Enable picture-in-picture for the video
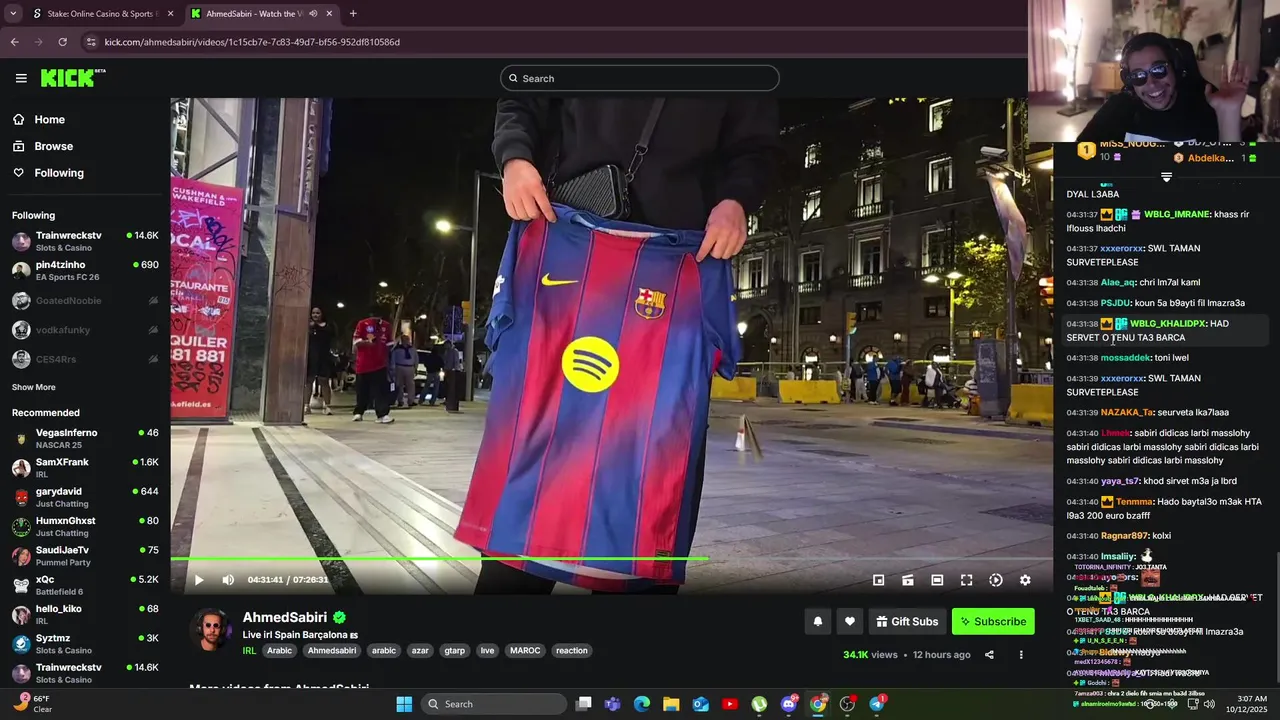 (x=878, y=580)
